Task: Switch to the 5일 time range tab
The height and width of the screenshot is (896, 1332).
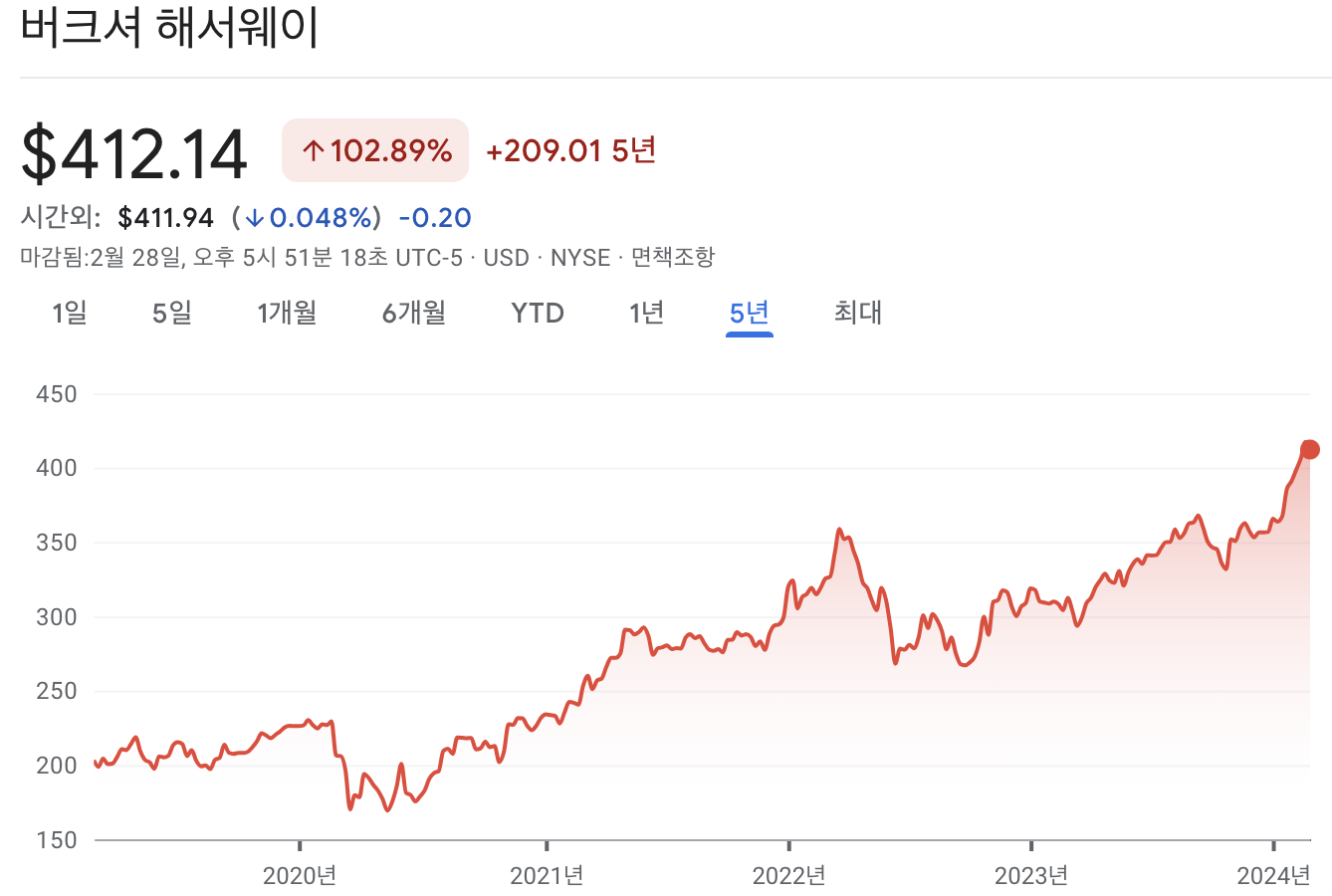Action: (x=170, y=313)
